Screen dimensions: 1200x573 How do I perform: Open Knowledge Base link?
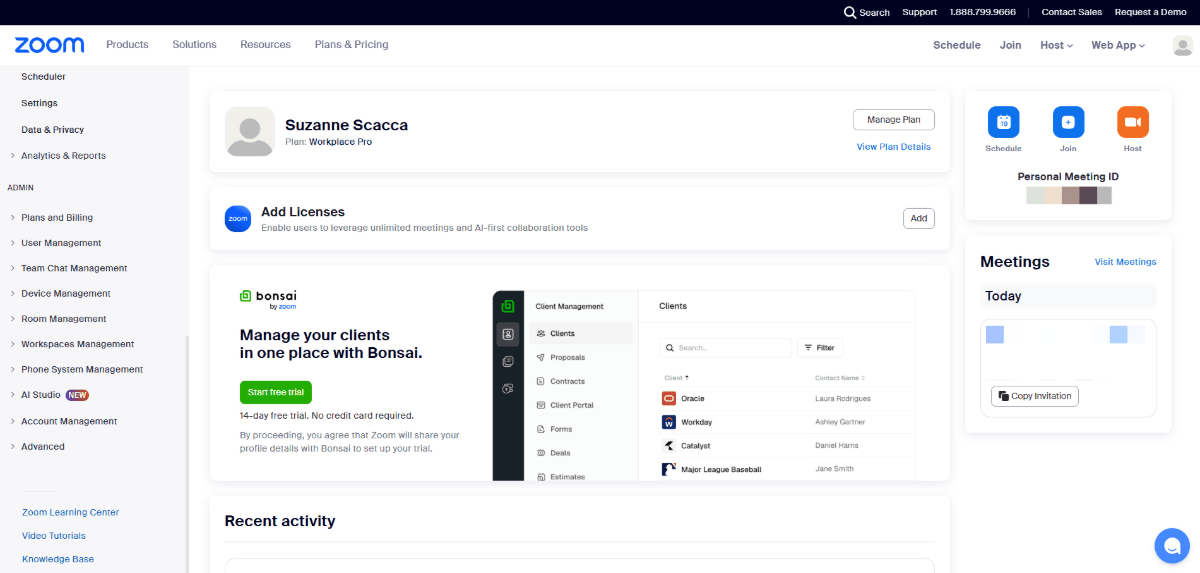(x=58, y=559)
